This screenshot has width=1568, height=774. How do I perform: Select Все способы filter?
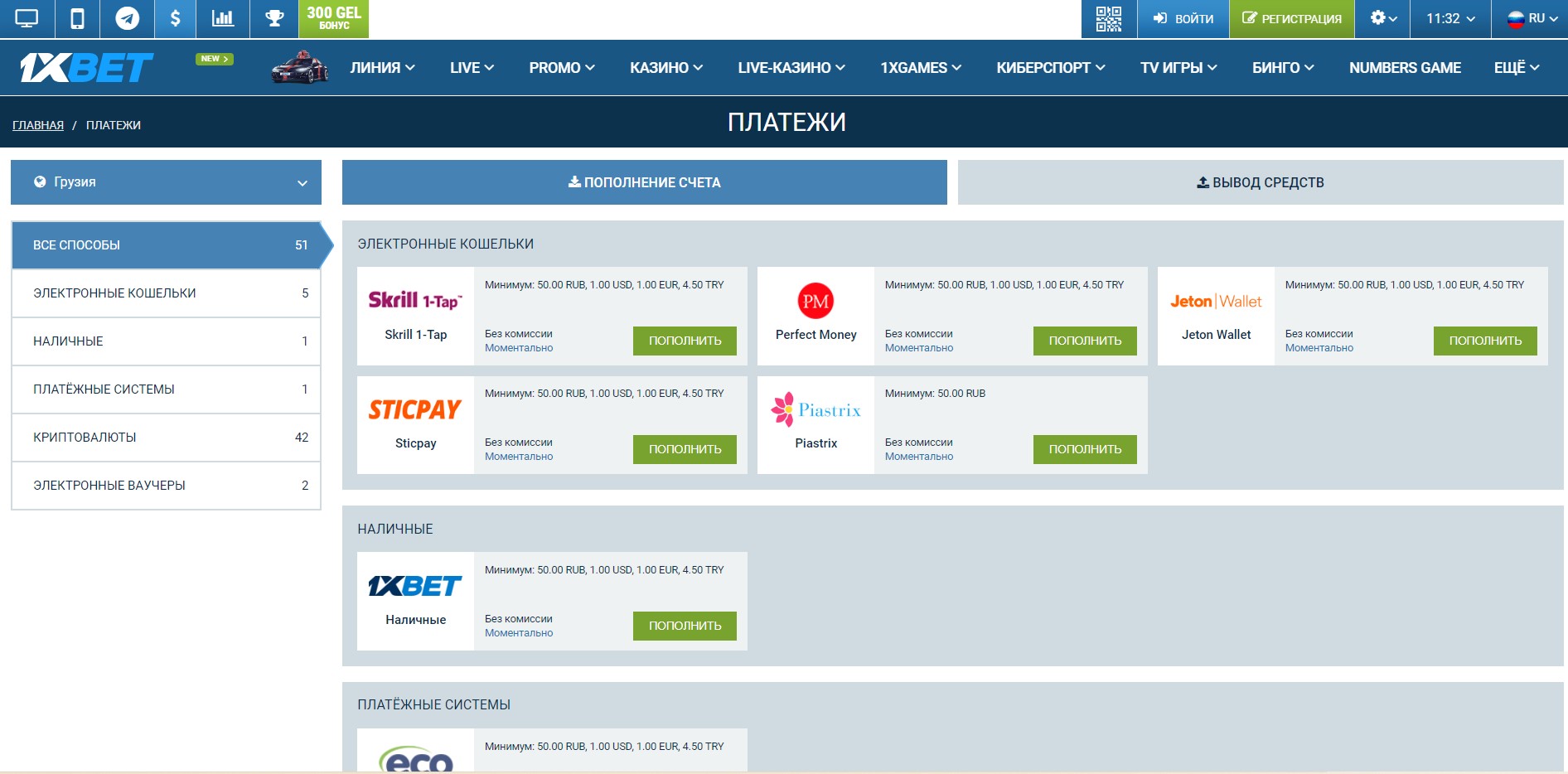point(167,245)
